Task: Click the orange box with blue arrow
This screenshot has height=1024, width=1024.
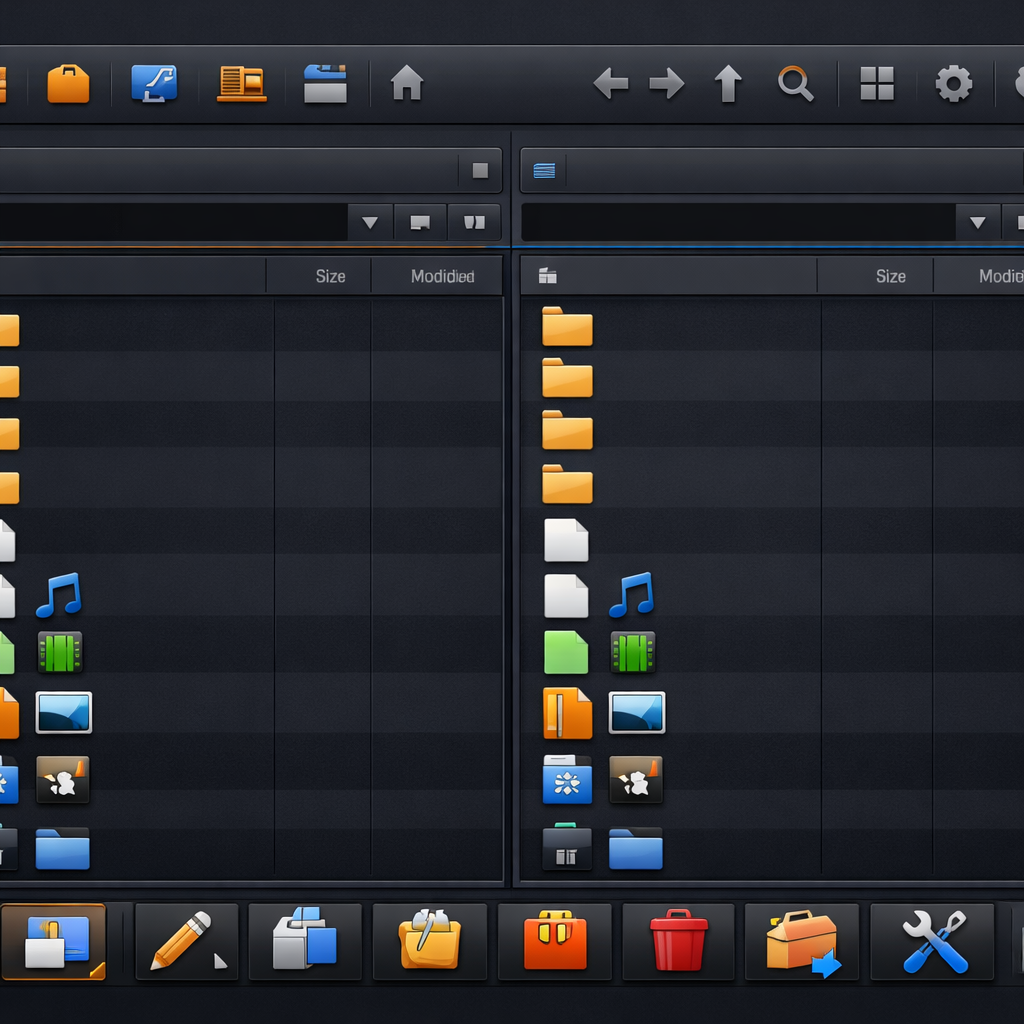Action: click(802, 941)
